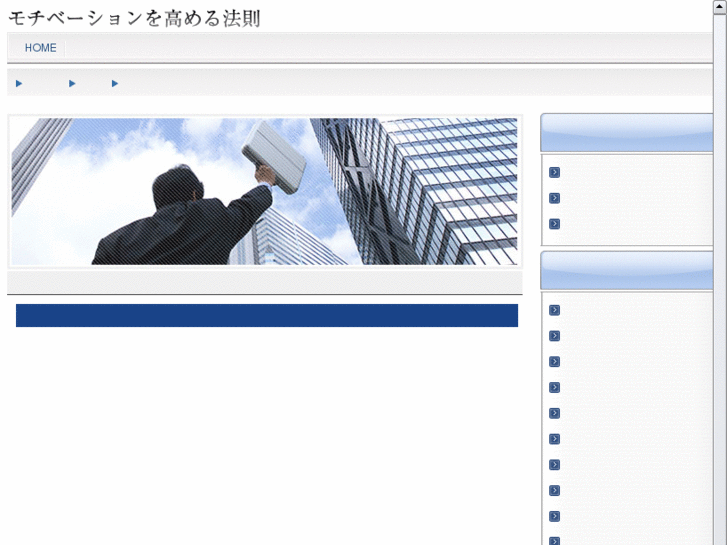Image resolution: width=727 pixels, height=545 pixels.
Task: Click the sixth arrow bullet in the lower sidebar list
Action: pyautogui.click(x=554, y=439)
